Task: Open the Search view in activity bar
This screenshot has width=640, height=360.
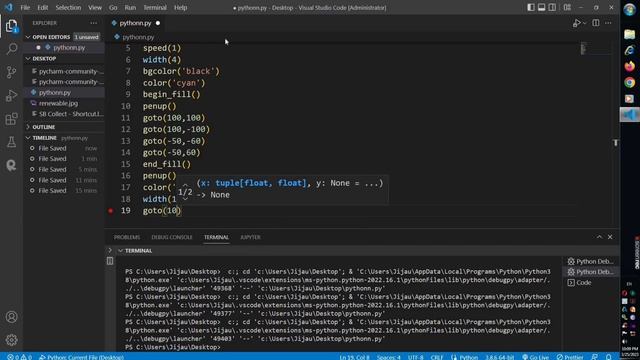Action: 11,49
